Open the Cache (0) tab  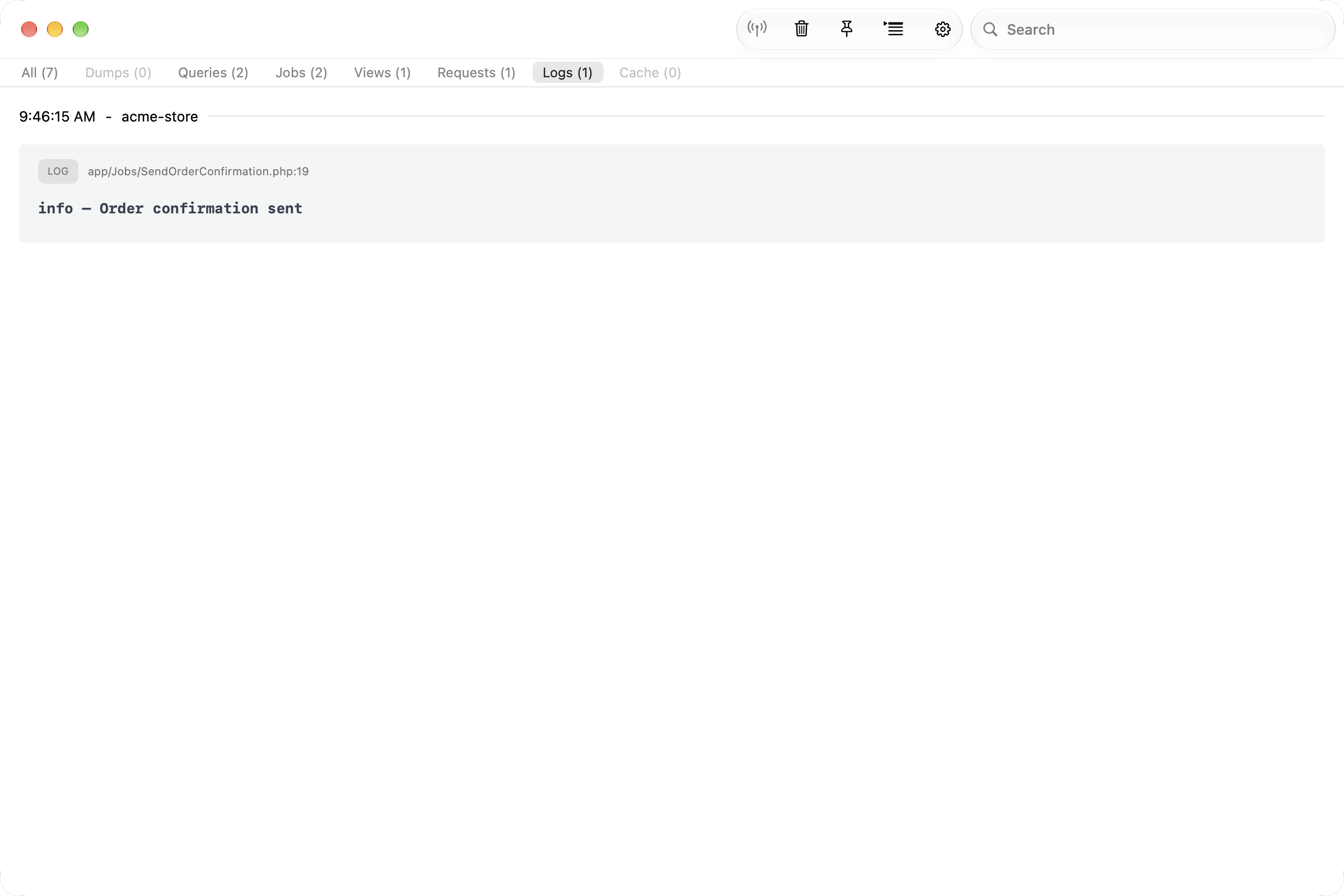point(650,73)
